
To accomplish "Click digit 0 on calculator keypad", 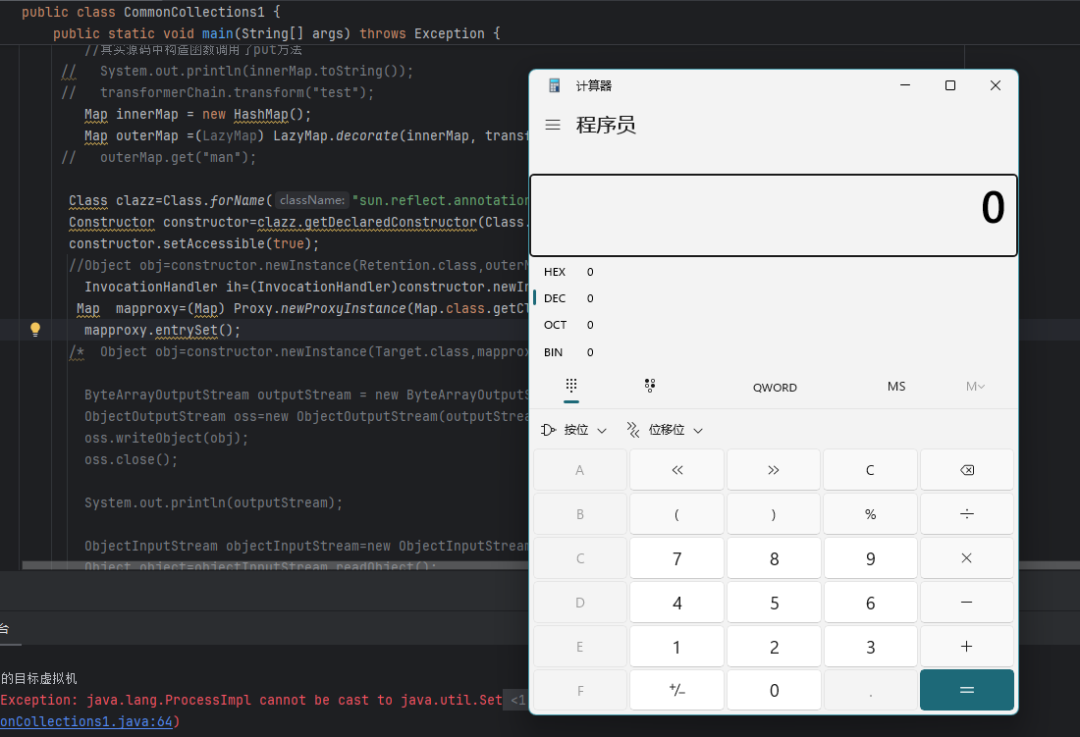I will [773, 689].
